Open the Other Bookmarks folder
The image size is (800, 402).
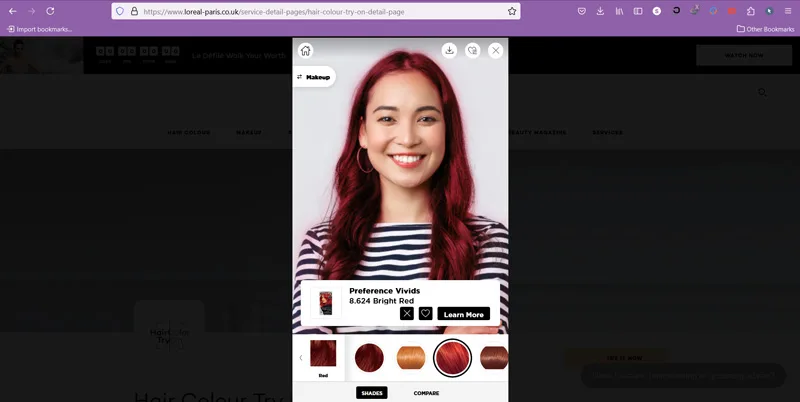tap(765, 29)
